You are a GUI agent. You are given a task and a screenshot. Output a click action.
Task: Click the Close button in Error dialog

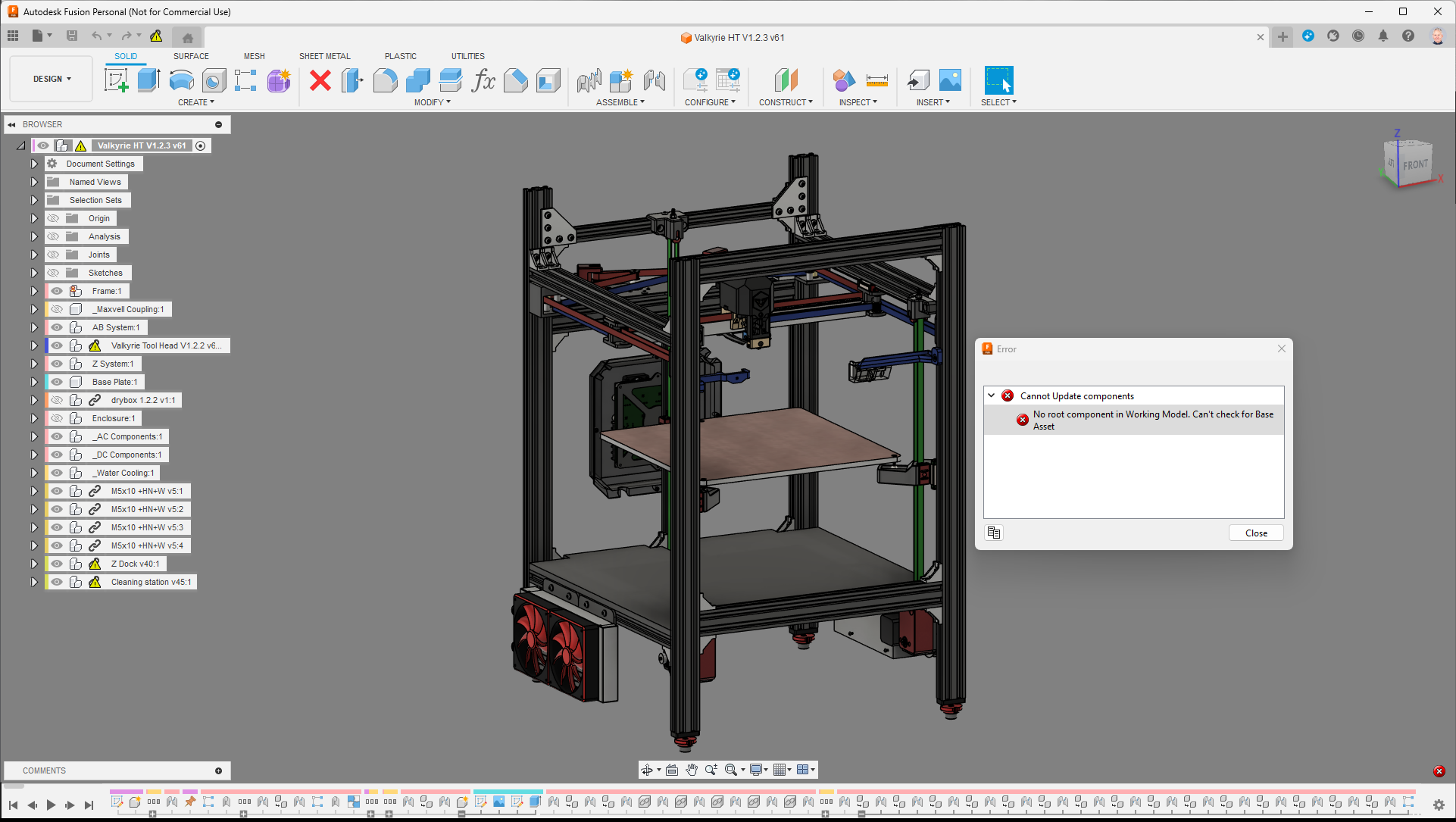[1255, 533]
